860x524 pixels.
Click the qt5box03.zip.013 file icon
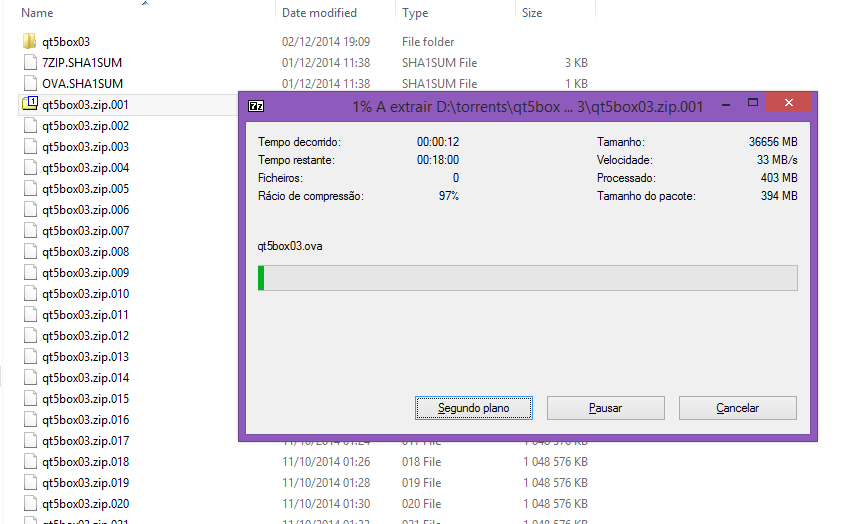[x=30, y=357]
